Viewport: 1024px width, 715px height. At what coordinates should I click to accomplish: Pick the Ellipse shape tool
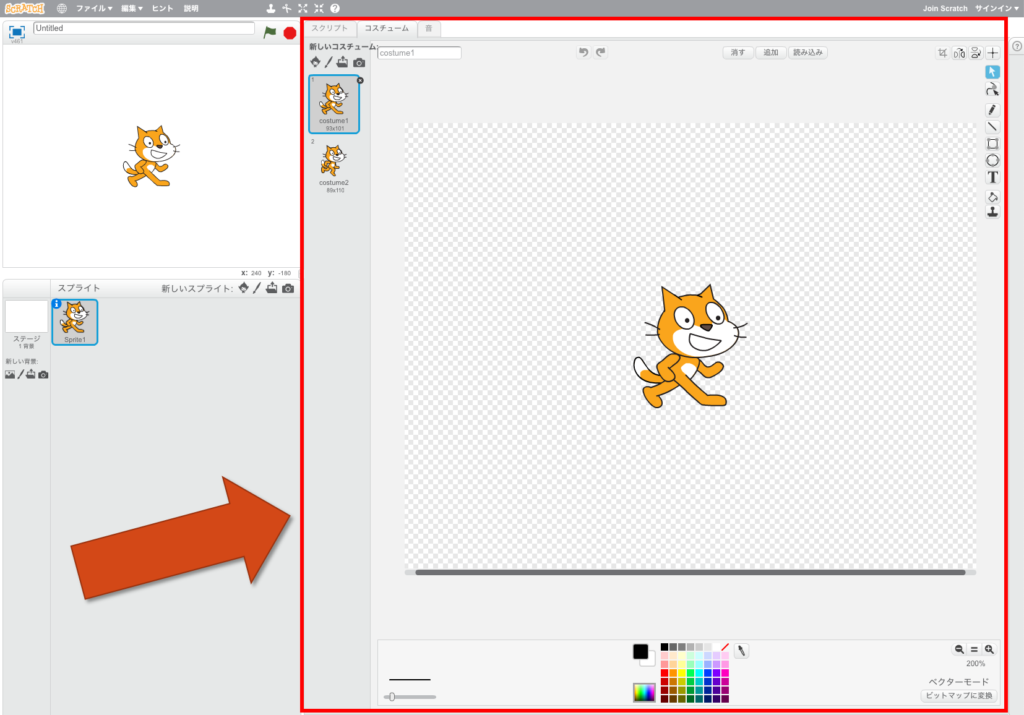coord(992,160)
